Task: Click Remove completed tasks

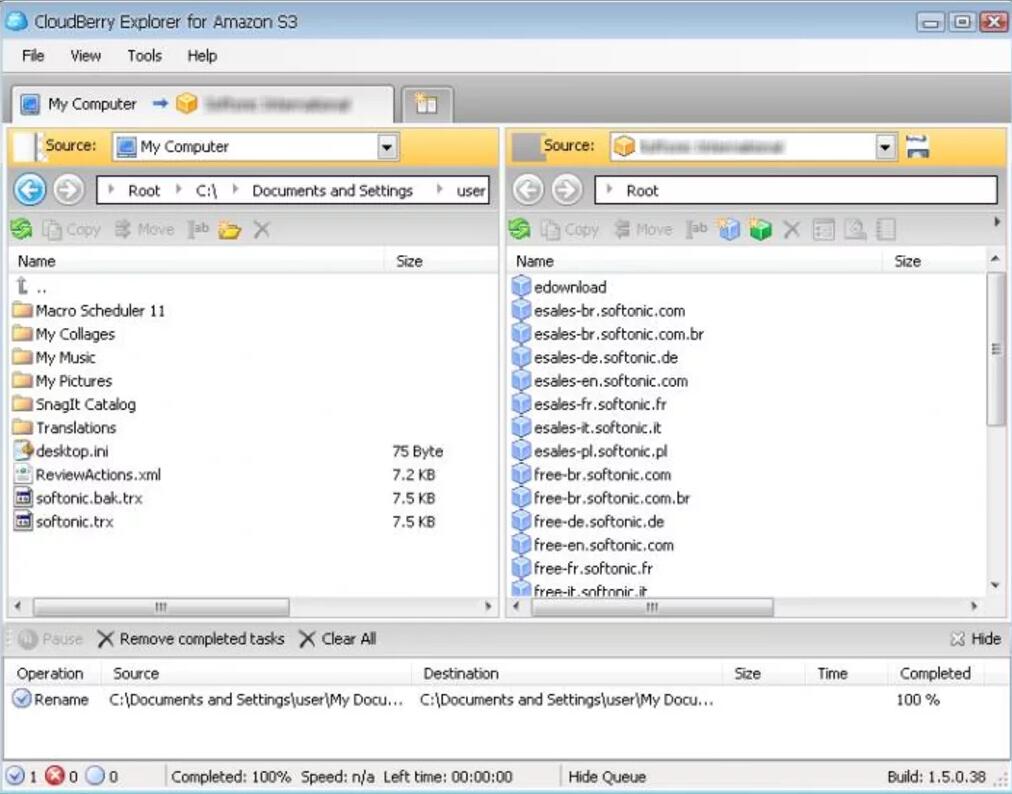Action: 191,639
